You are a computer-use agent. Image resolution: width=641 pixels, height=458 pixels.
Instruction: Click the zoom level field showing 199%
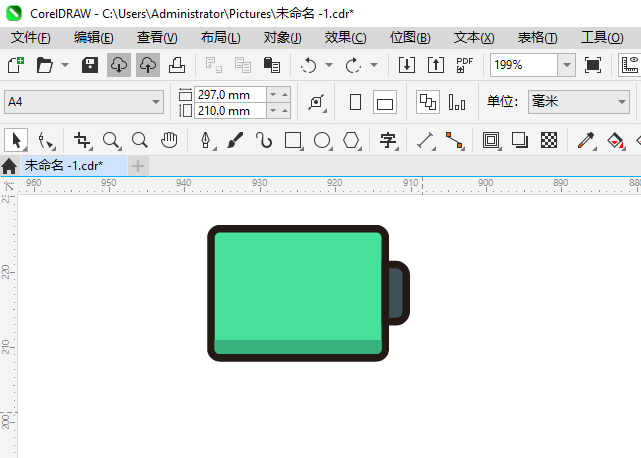point(524,65)
